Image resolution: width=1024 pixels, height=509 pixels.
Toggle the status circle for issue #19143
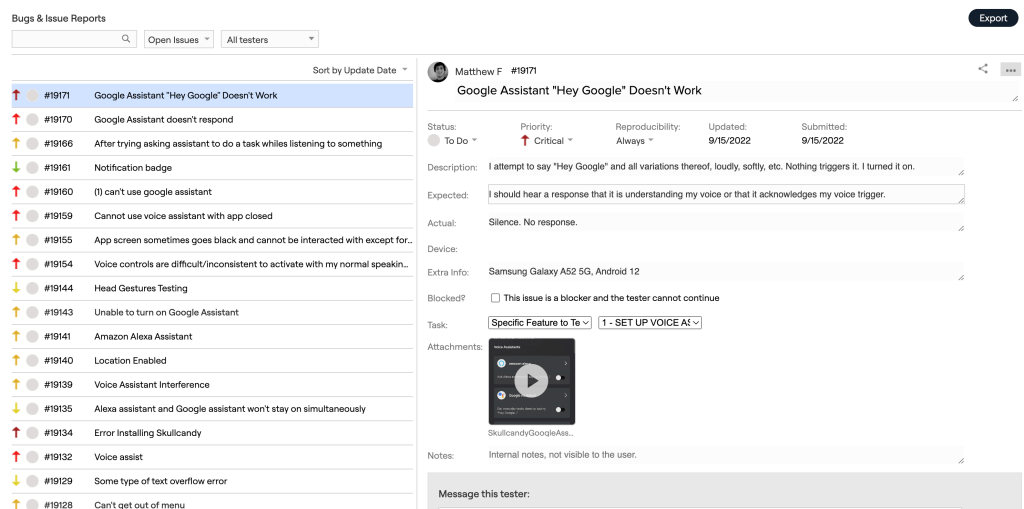pos(32,312)
